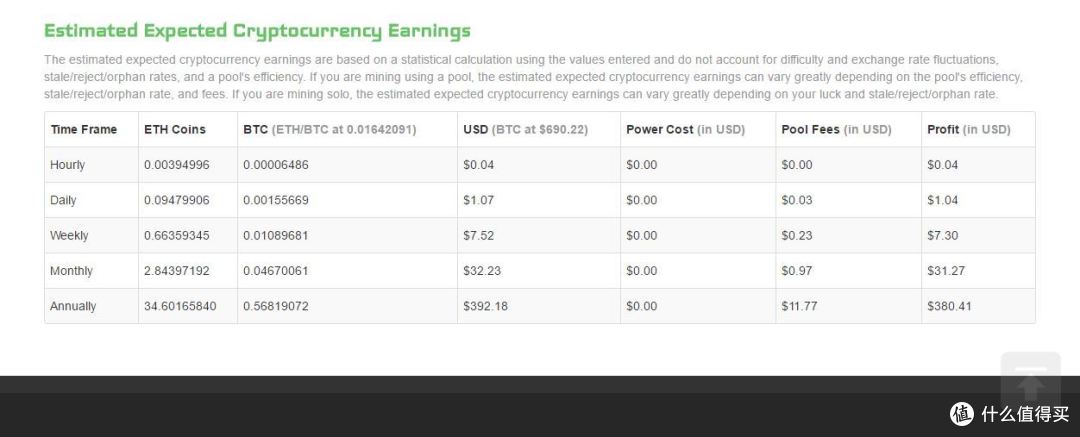Click the weekly BTC value 0.01089681
Screen dimensions: 1080x437
point(276,236)
